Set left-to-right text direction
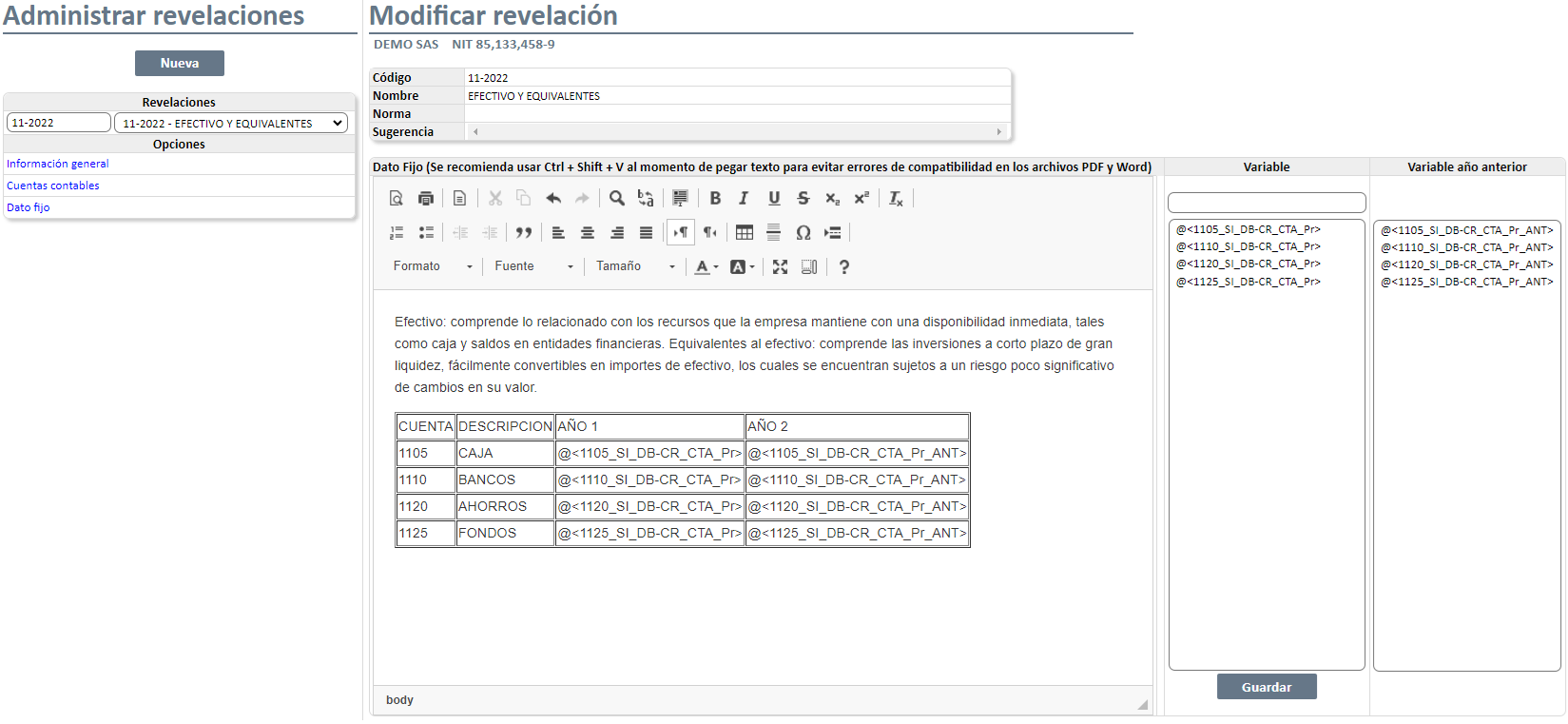This screenshot has height=724, width=1568. (681, 232)
